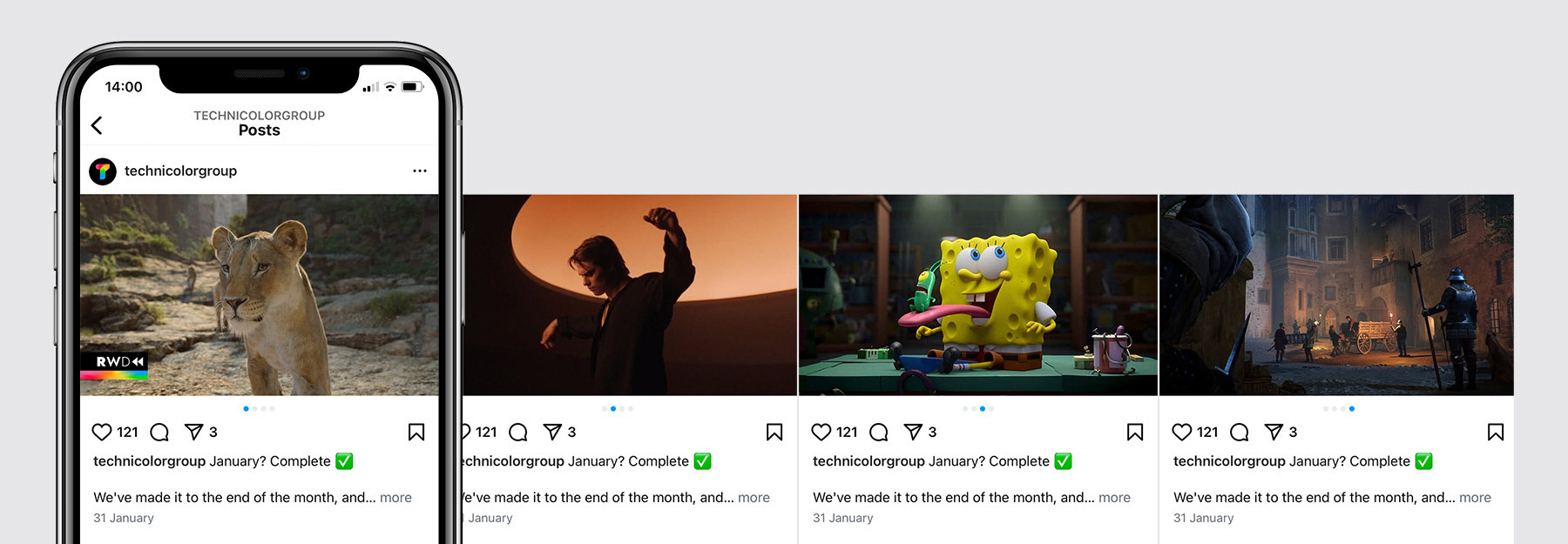Expand 'more' under the SpongeBob post
The width and height of the screenshot is (1568, 544).
click(1114, 498)
